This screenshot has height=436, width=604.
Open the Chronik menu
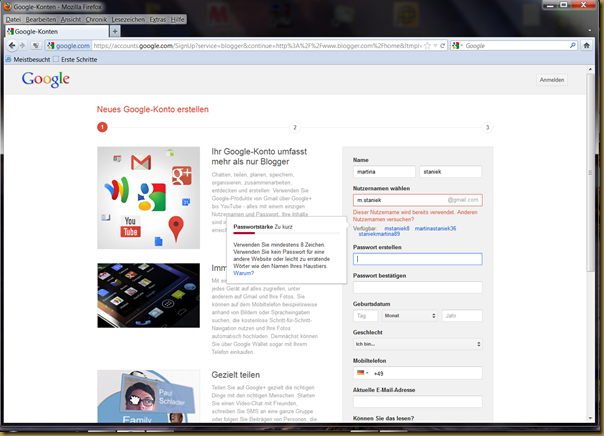pos(96,19)
